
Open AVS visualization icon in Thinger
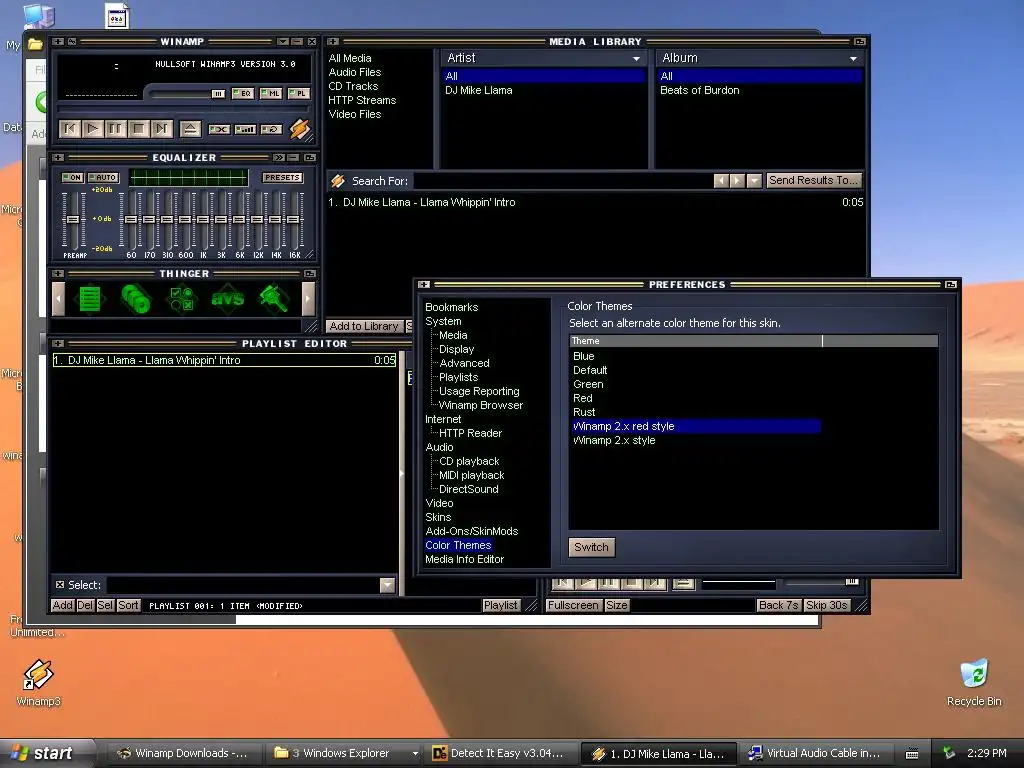(x=227, y=299)
